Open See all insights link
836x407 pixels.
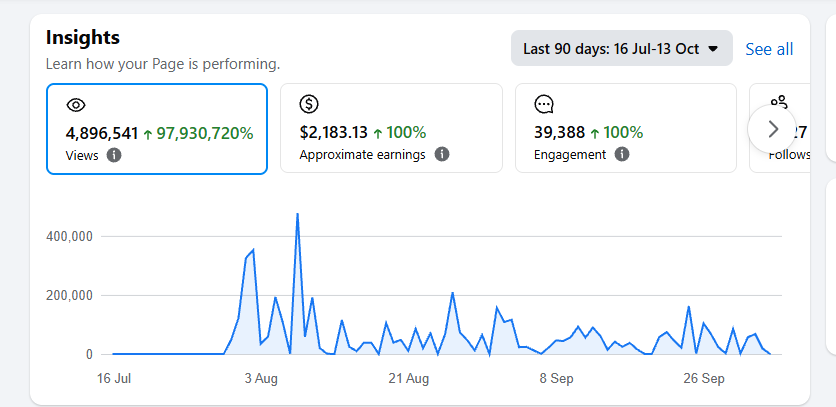tap(769, 49)
